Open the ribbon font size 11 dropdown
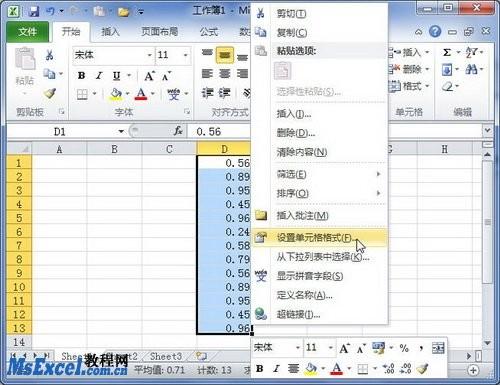This screenshot has width=500, height=385. coord(185,55)
